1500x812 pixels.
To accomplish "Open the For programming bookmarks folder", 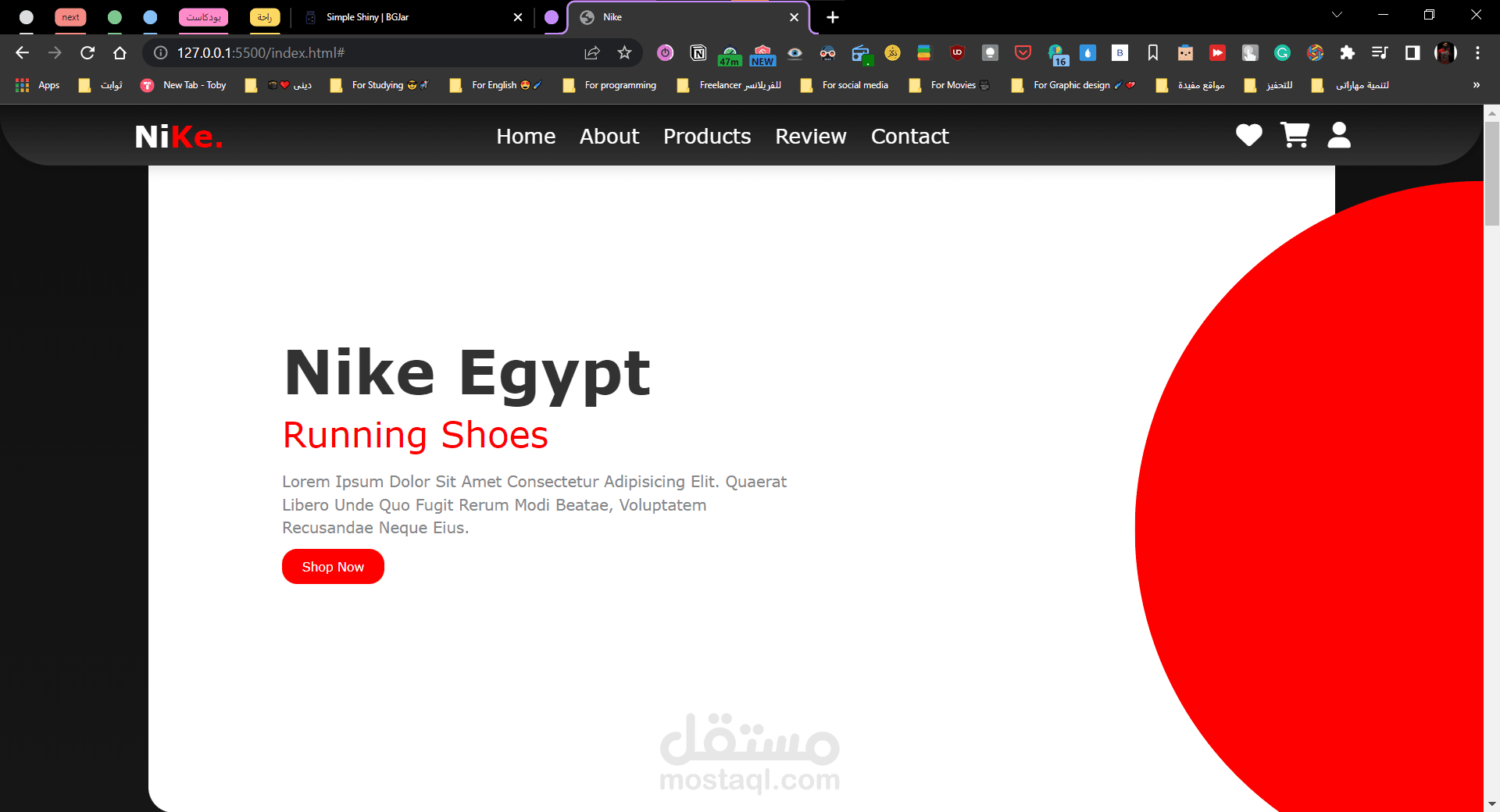I will 610,85.
